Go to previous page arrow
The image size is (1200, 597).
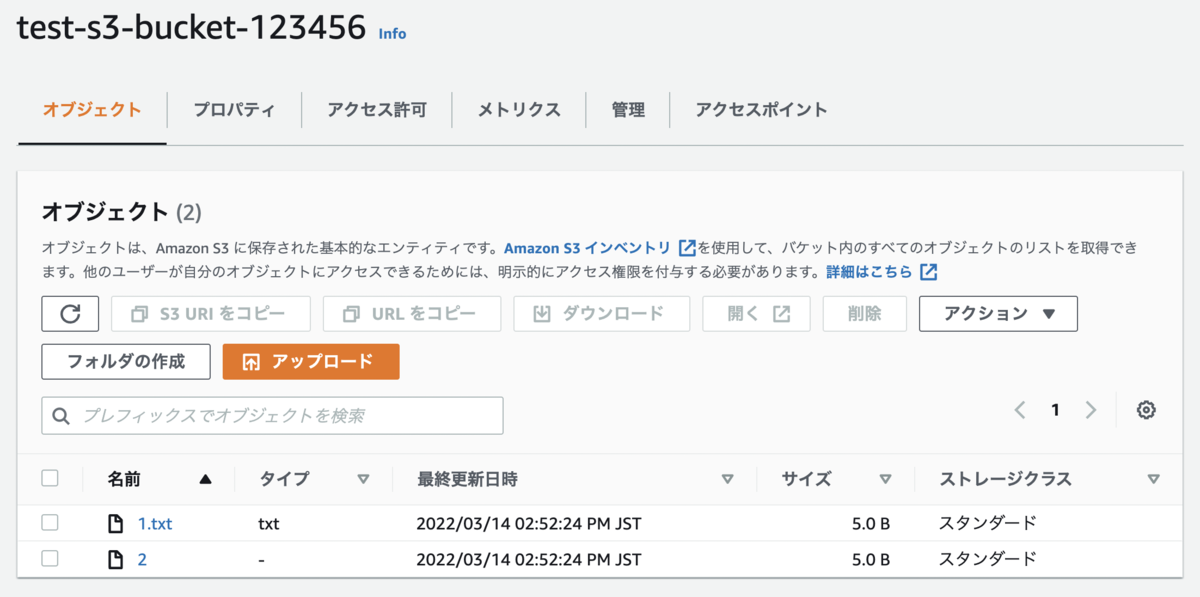point(1019,410)
